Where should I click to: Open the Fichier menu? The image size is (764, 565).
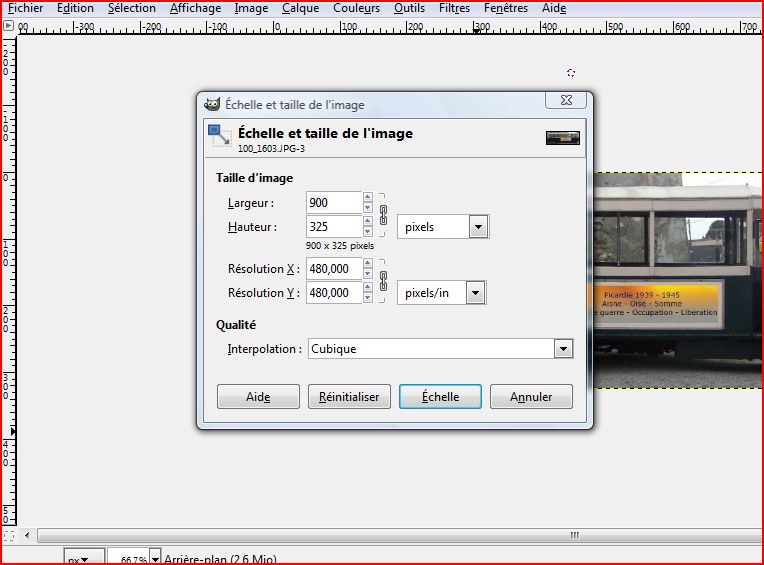point(26,8)
